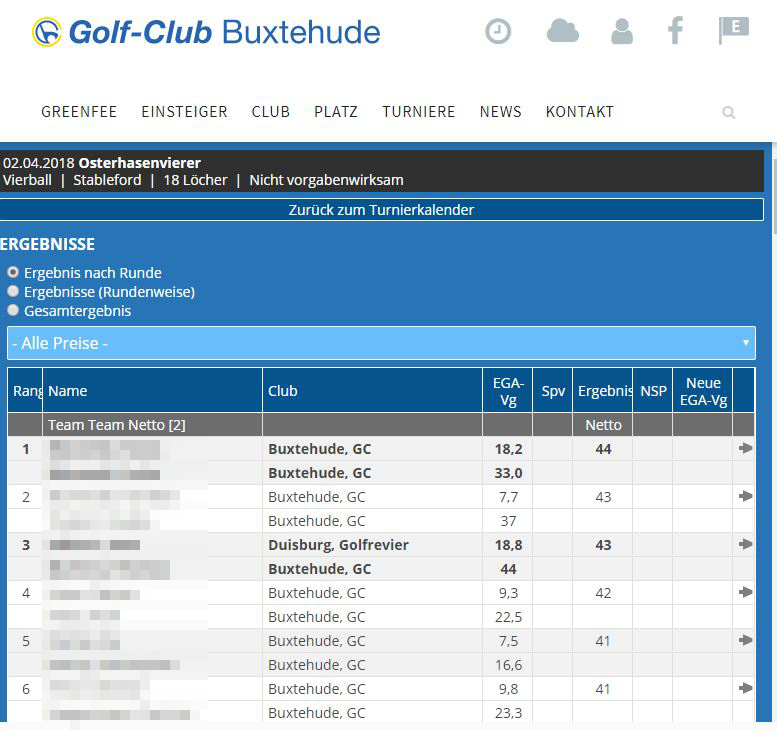This screenshot has width=777, height=743.
Task: Open the TURNIERE menu
Action: pyautogui.click(x=419, y=112)
